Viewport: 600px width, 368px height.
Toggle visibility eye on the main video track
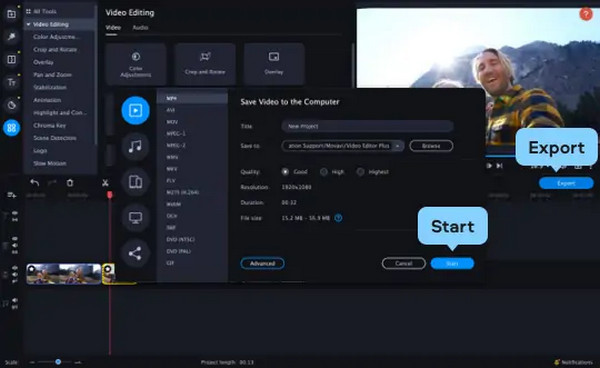pyautogui.click(x=15, y=268)
